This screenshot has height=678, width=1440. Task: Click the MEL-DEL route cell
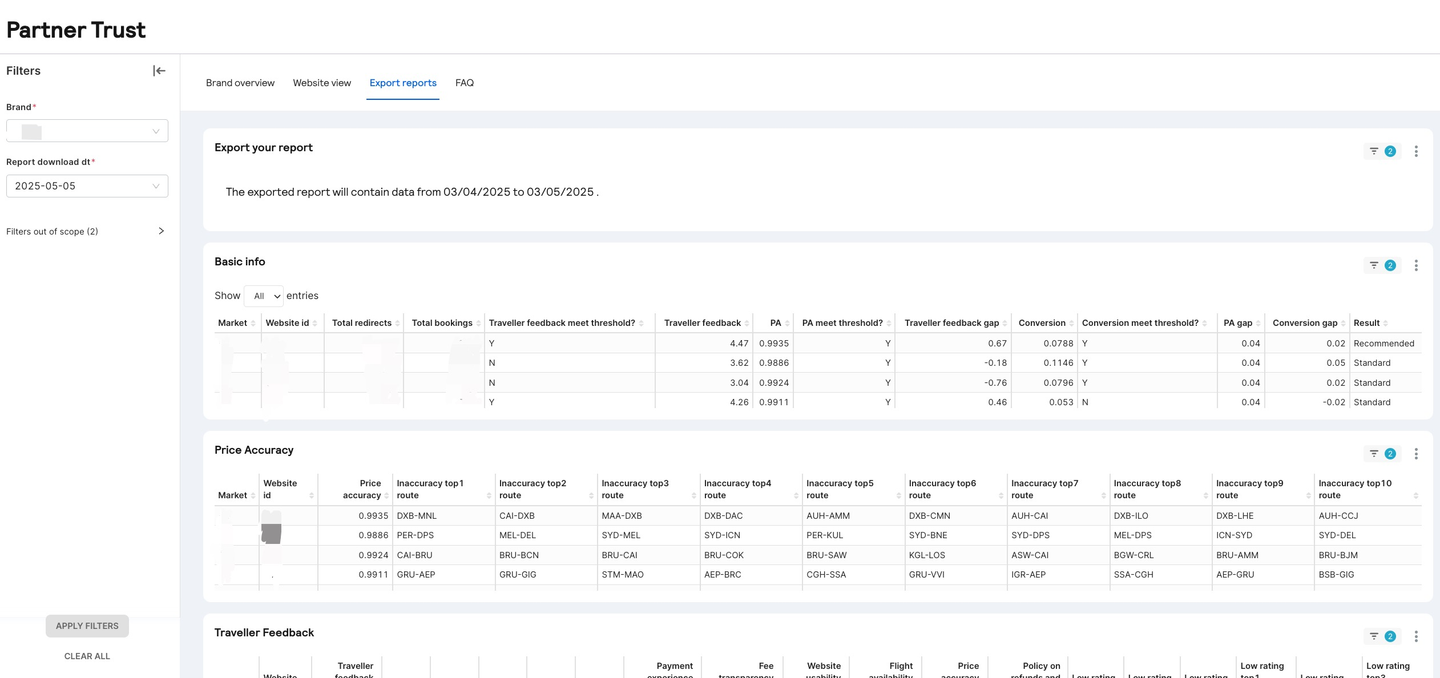click(519, 535)
